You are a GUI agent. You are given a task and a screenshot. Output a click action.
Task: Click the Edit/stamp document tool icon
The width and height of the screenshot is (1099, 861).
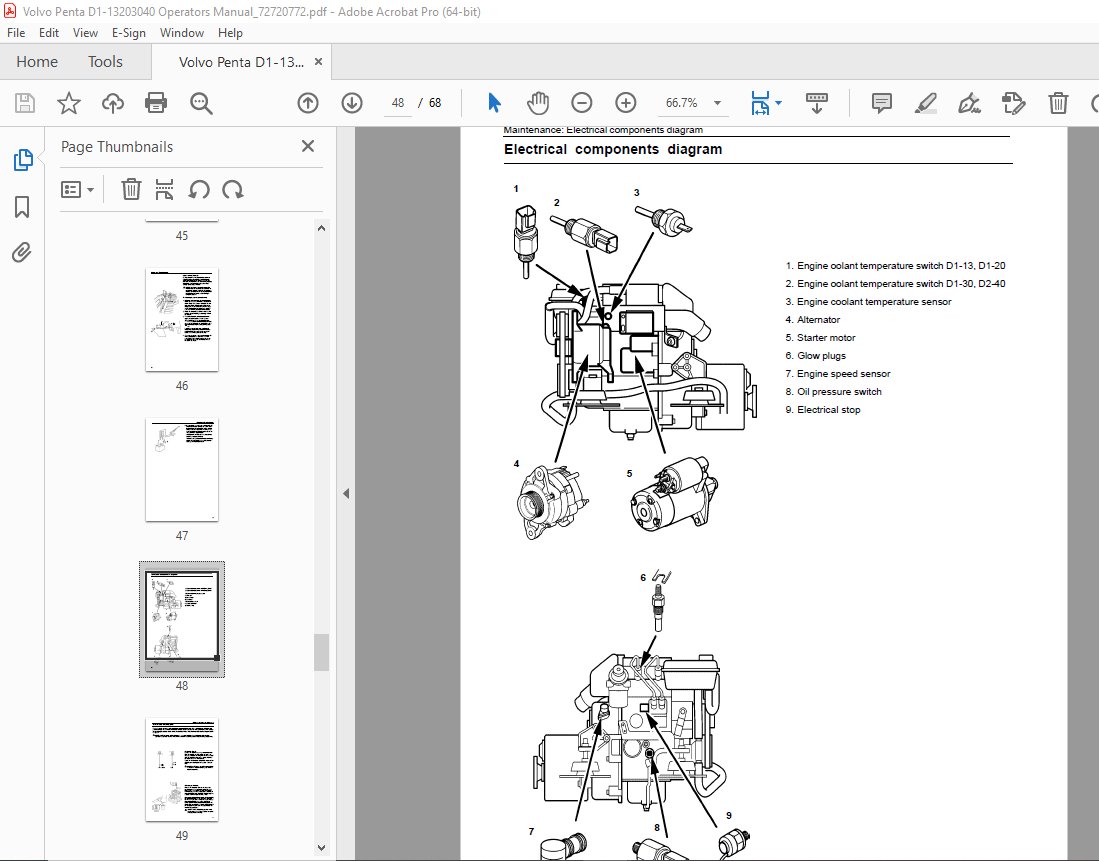coord(1013,103)
